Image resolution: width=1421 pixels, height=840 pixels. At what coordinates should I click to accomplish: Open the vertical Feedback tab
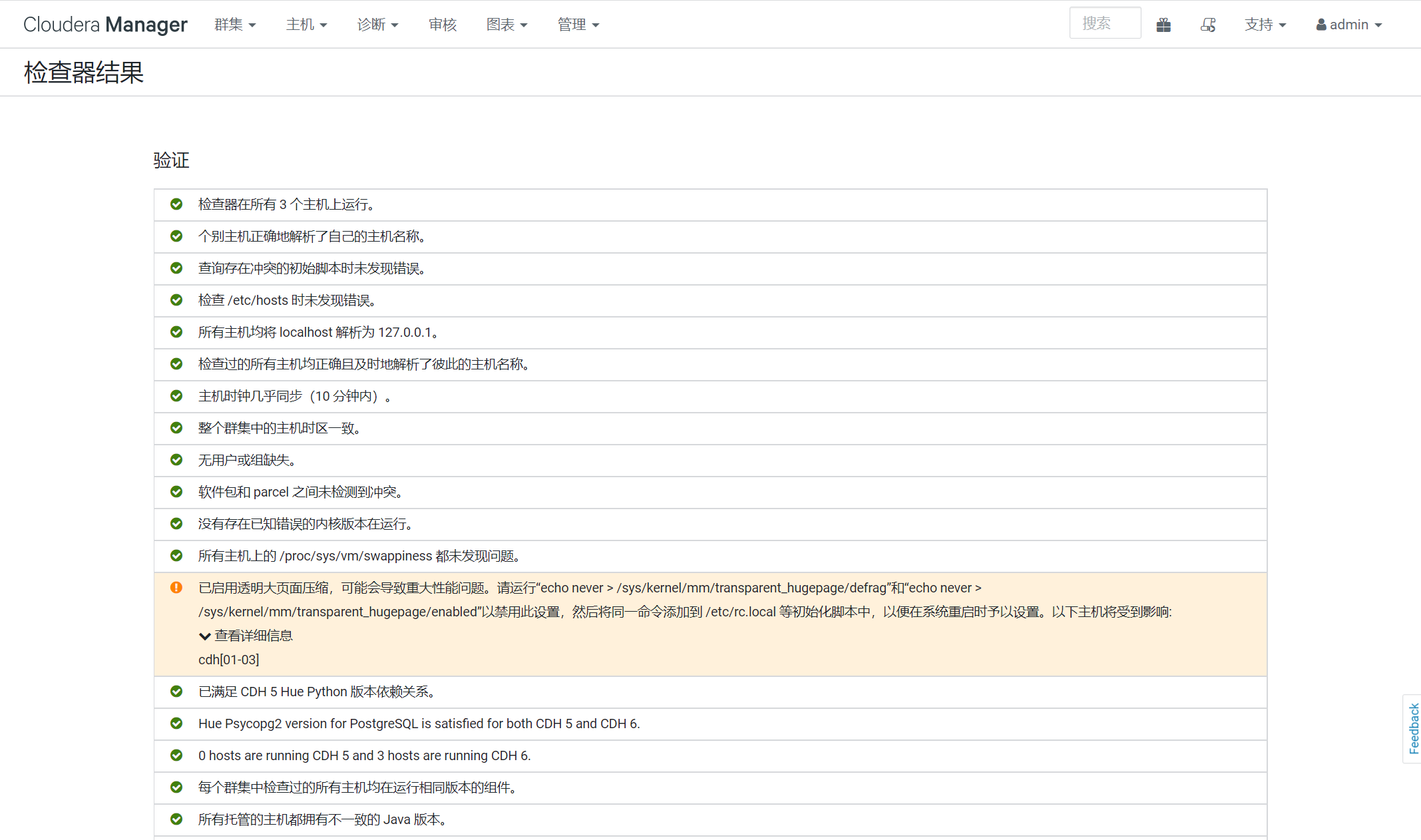pos(1413,728)
